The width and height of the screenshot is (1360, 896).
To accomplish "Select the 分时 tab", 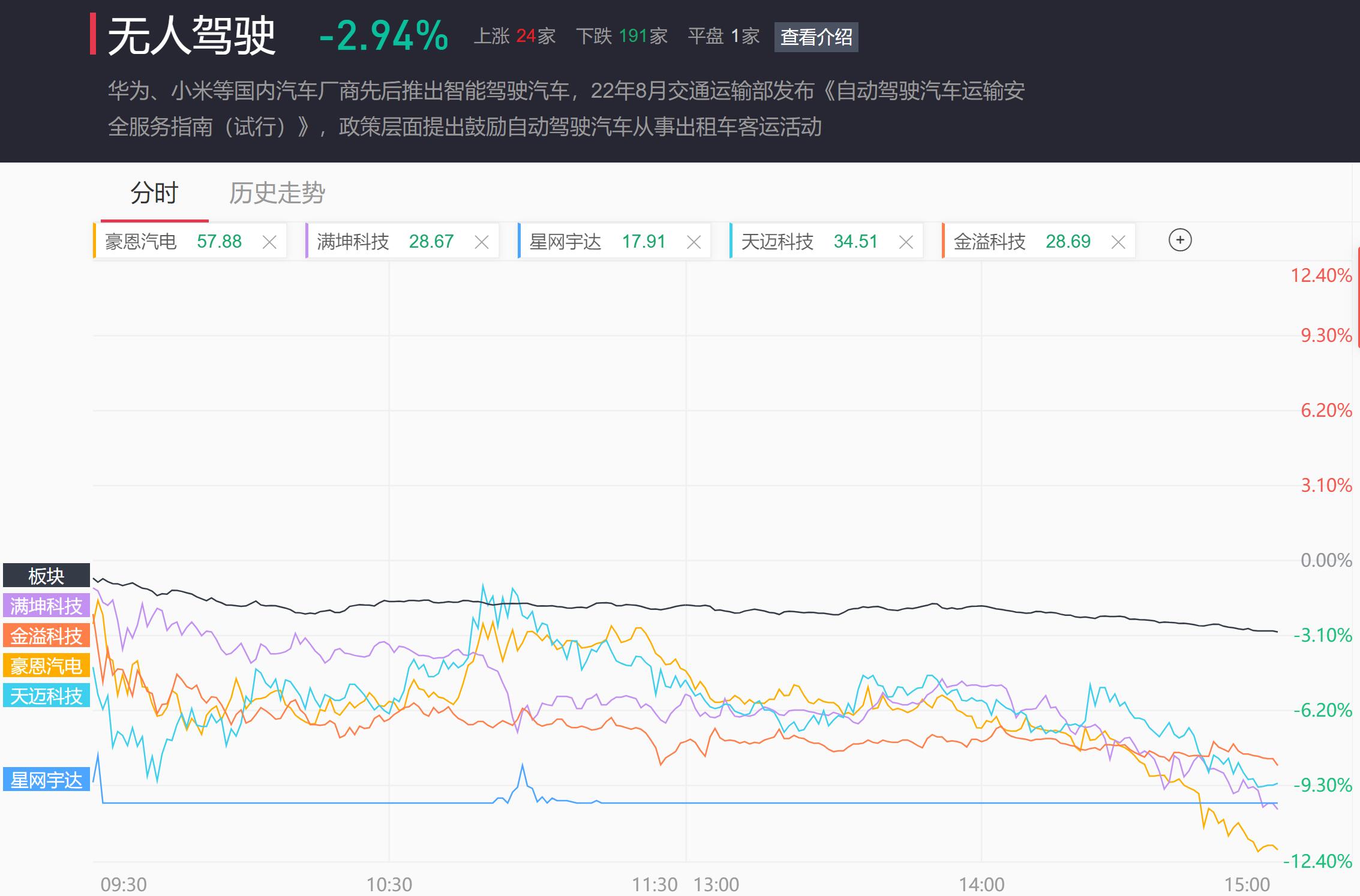I will pyautogui.click(x=154, y=193).
